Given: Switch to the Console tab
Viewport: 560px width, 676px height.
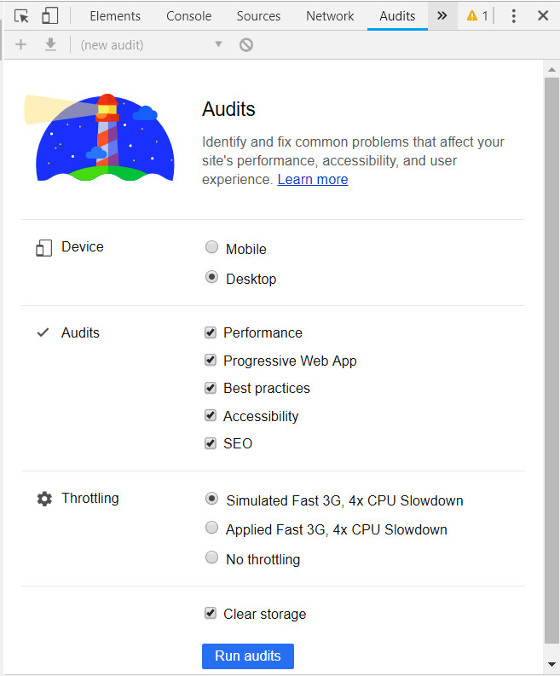Looking at the screenshot, I should (189, 16).
